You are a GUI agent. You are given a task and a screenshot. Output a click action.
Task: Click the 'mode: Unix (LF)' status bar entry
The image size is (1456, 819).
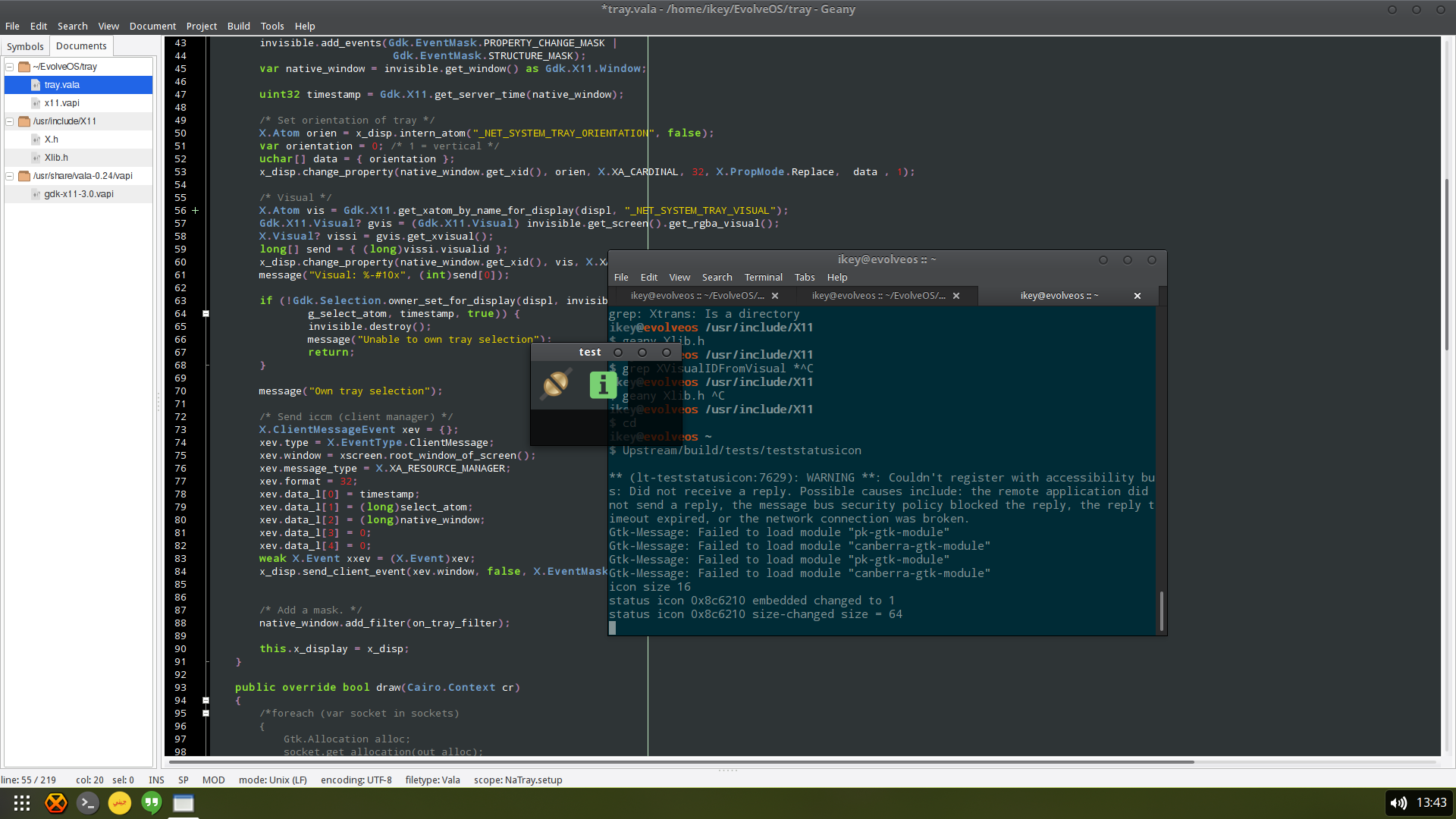pos(273,780)
